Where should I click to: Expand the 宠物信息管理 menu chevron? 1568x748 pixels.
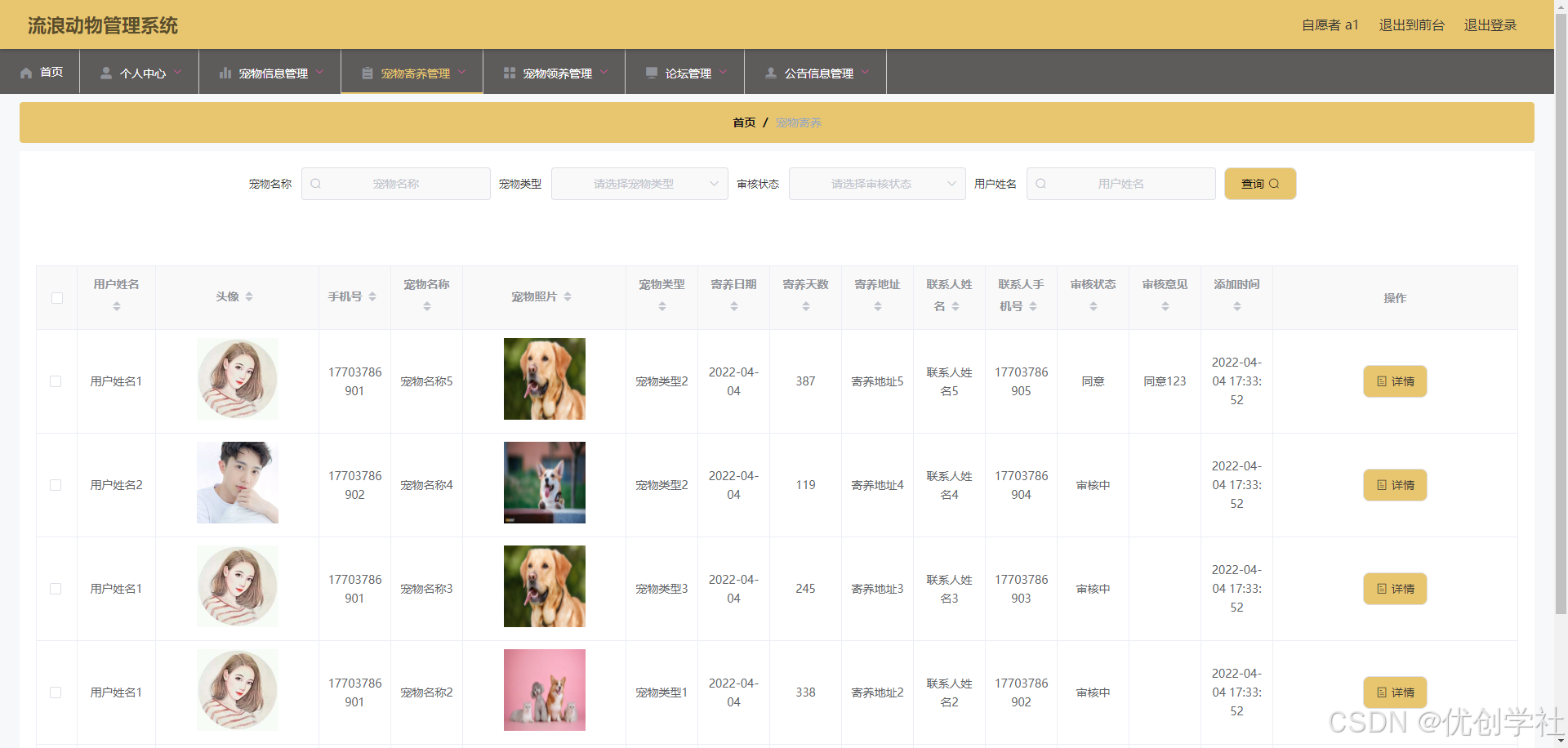tap(319, 72)
